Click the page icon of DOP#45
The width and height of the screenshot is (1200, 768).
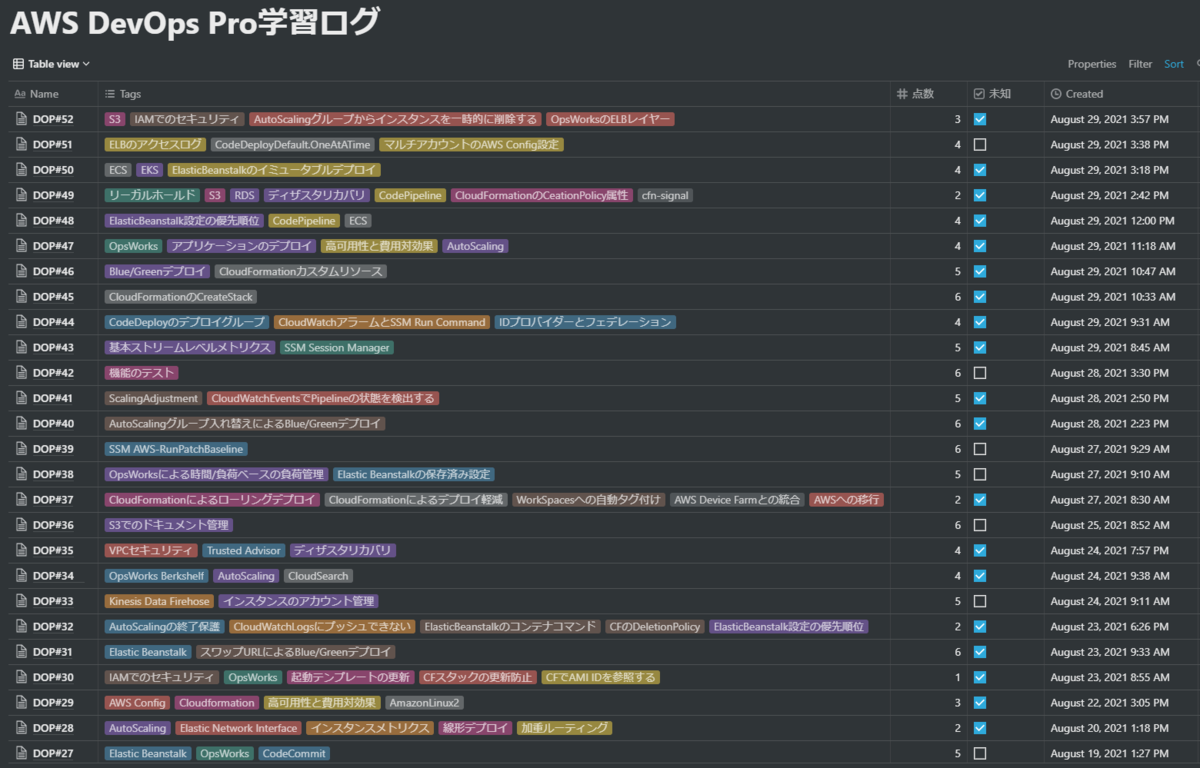pyautogui.click(x=21, y=297)
